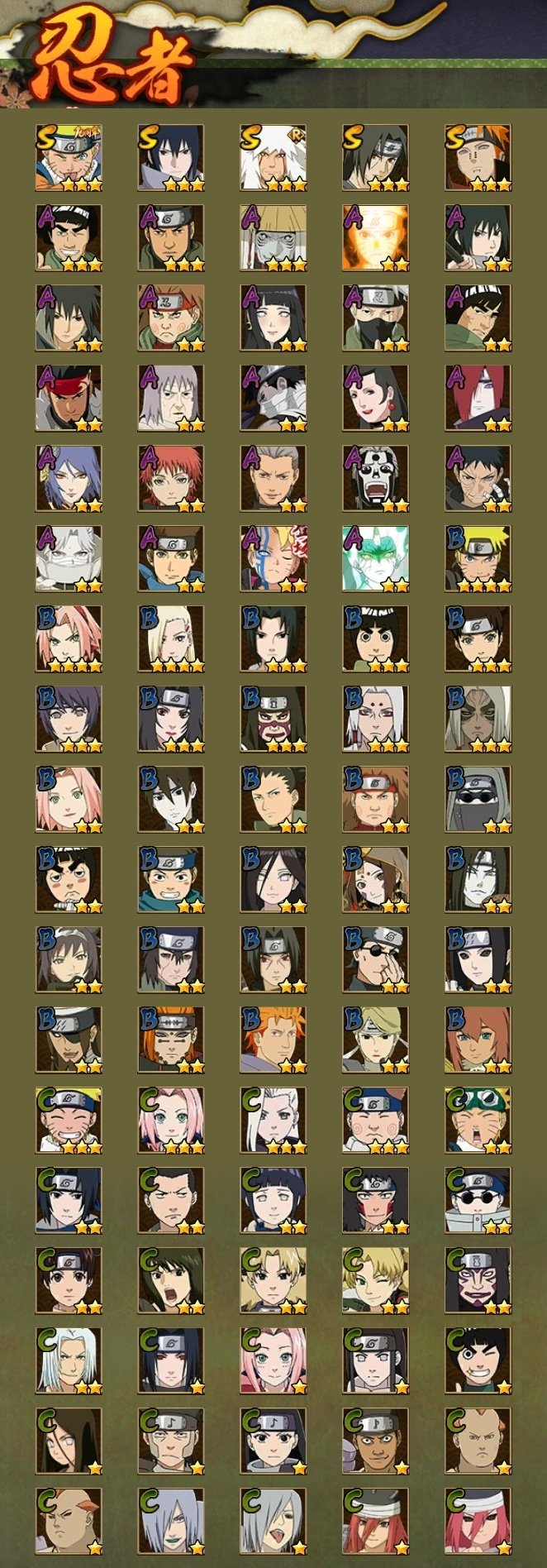Choose the S-rank white-haired Jiraiya portrait
This screenshot has height=1568, width=547.
(273, 158)
